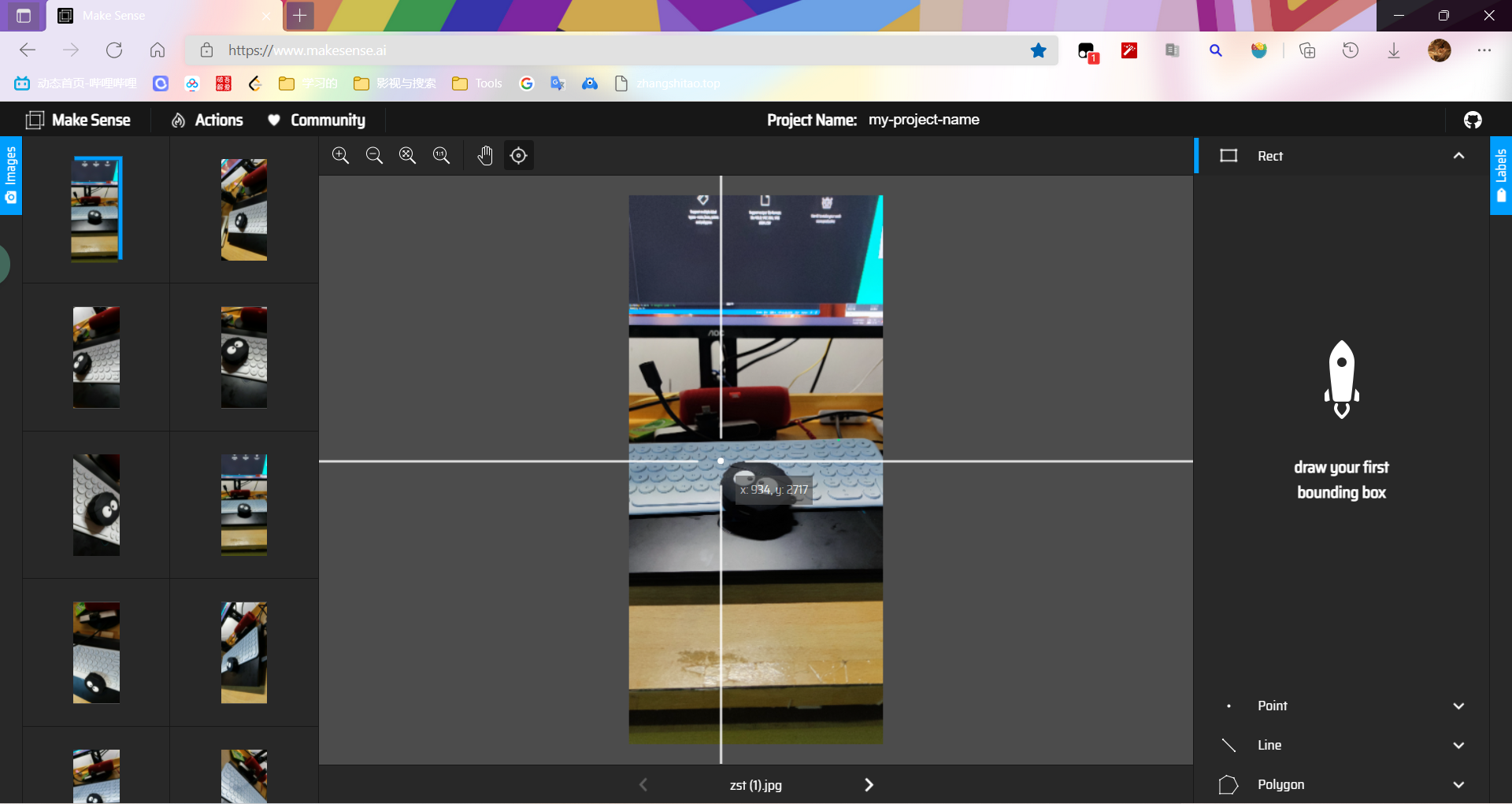Open the Google bookmark icon

coord(527,83)
